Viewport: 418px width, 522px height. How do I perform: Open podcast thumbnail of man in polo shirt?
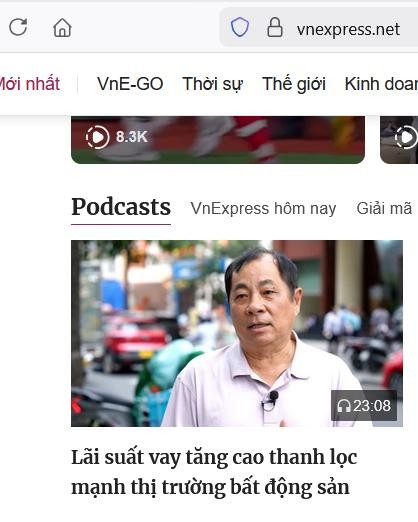point(237,333)
